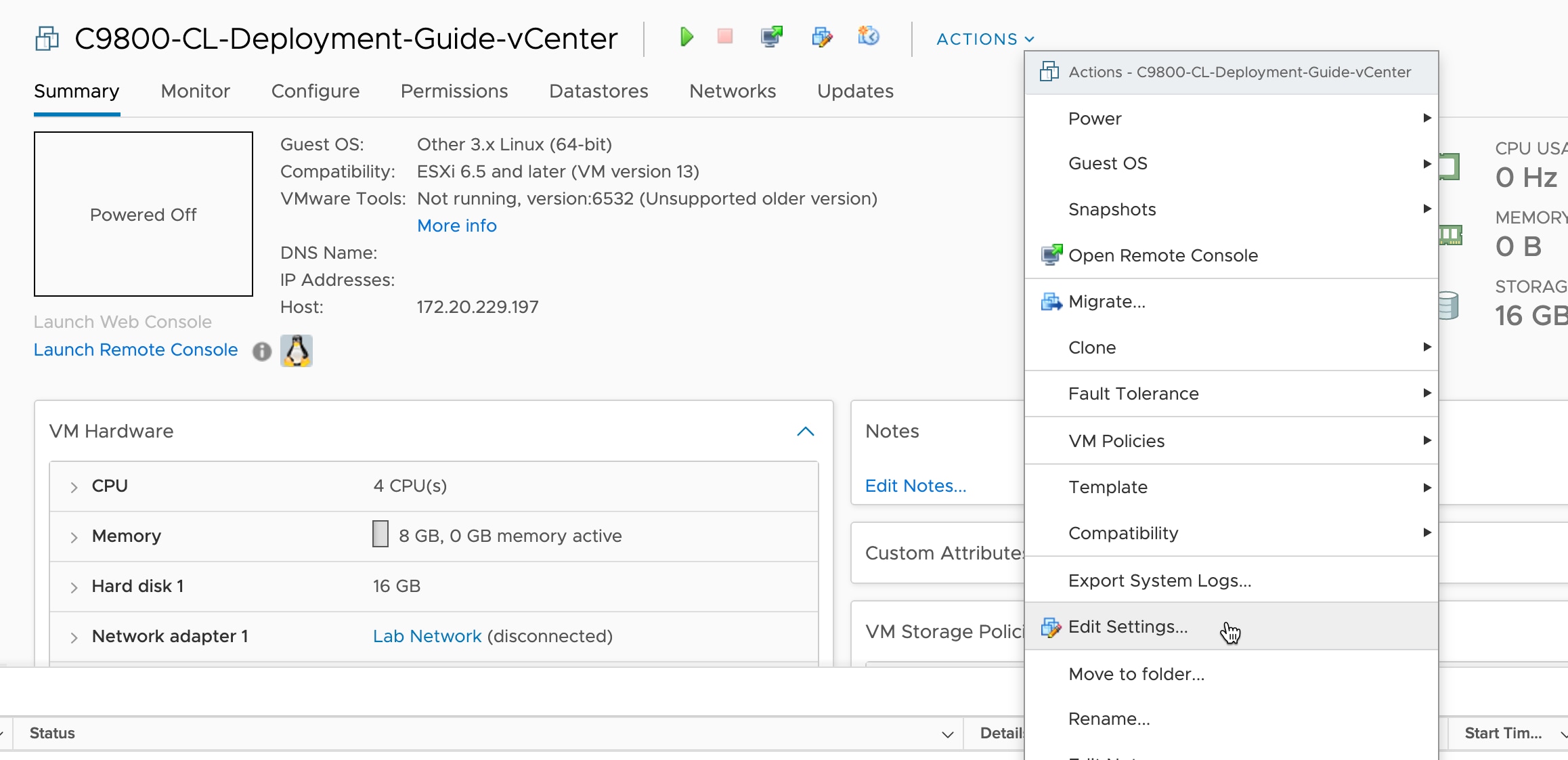Click the memory bar icon in Memory row

[x=380, y=534]
